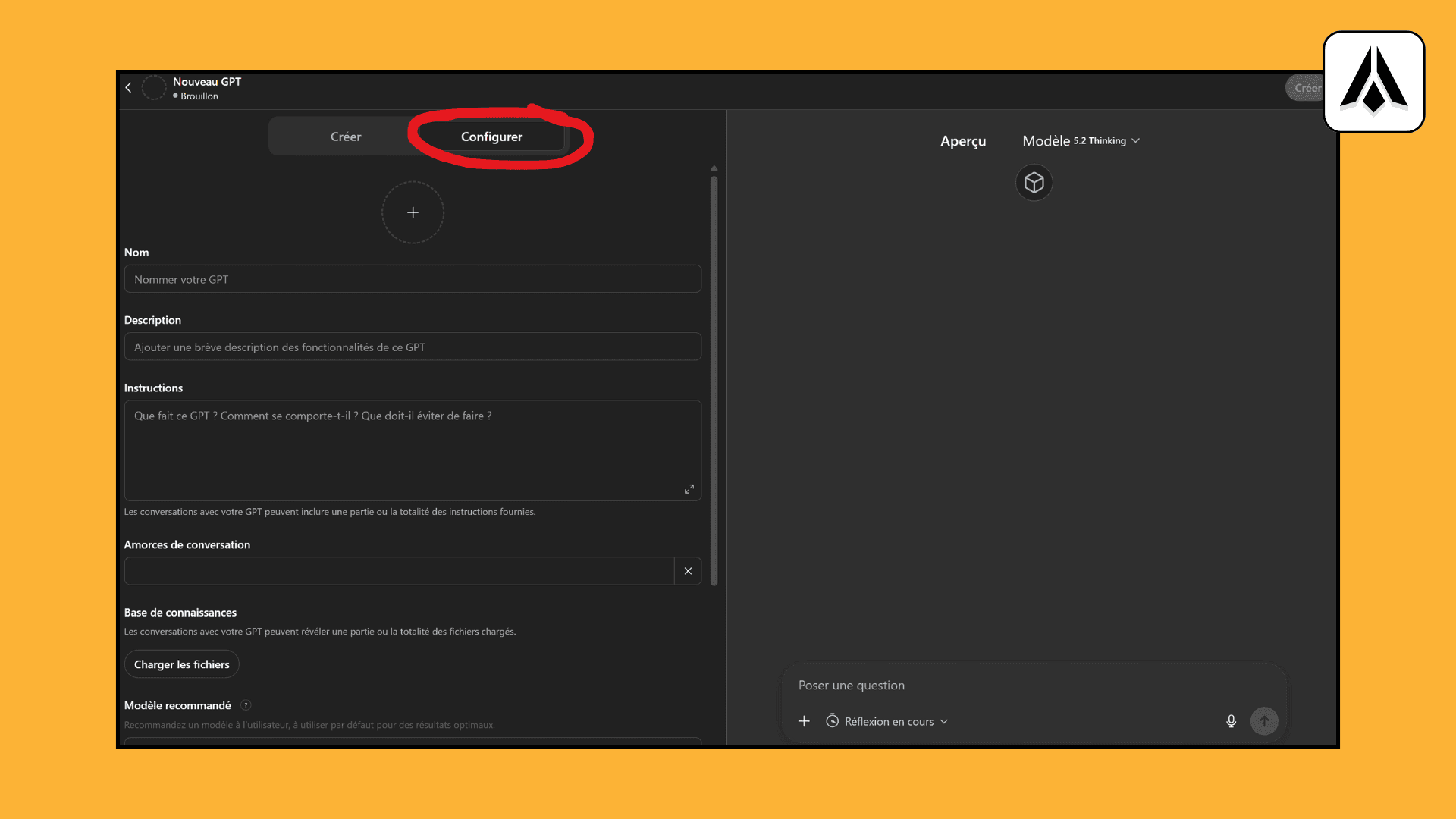Screen dimensions: 1456x819
Task: Click the back arrow next to Nouveau GPT
Action: pos(128,88)
